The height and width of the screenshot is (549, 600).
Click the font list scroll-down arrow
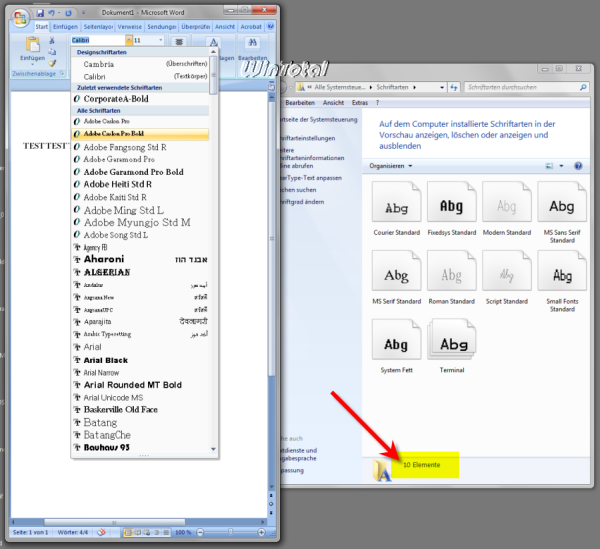pyautogui.click(x=213, y=449)
